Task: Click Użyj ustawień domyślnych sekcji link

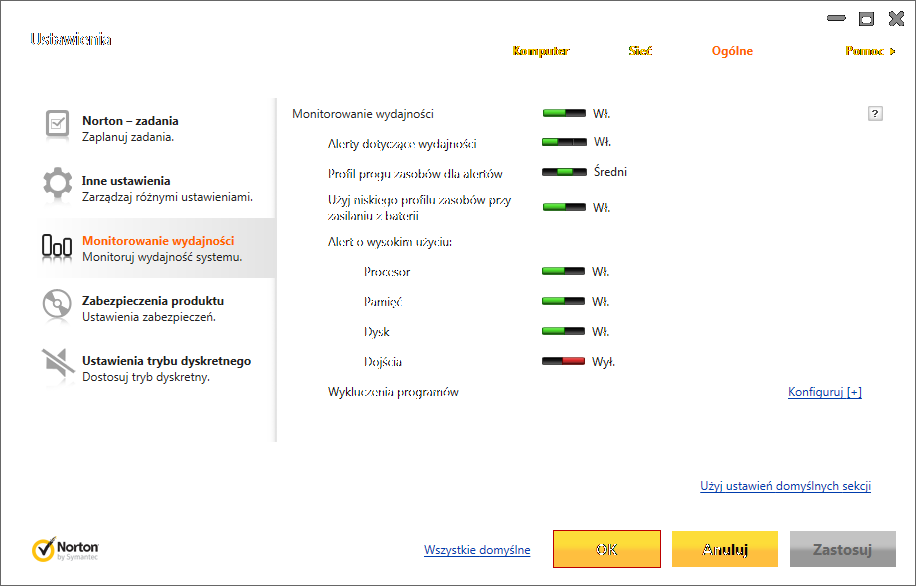Action: [785, 486]
